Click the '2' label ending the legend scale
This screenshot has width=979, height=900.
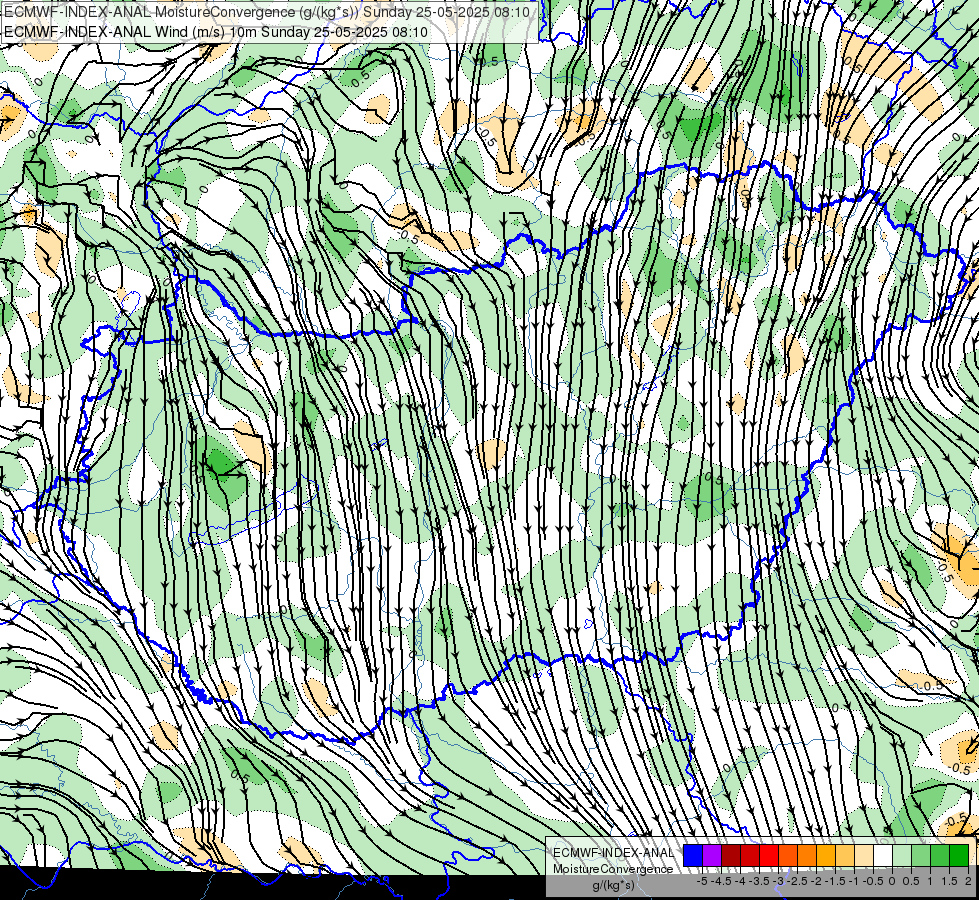[x=968, y=881]
